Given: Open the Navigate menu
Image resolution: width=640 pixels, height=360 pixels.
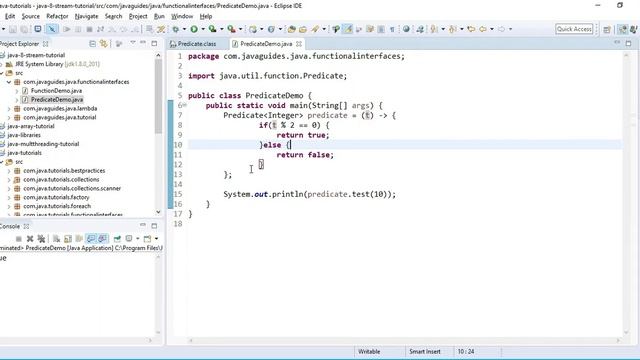Looking at the screenshot, I should [x=87, y=16].
